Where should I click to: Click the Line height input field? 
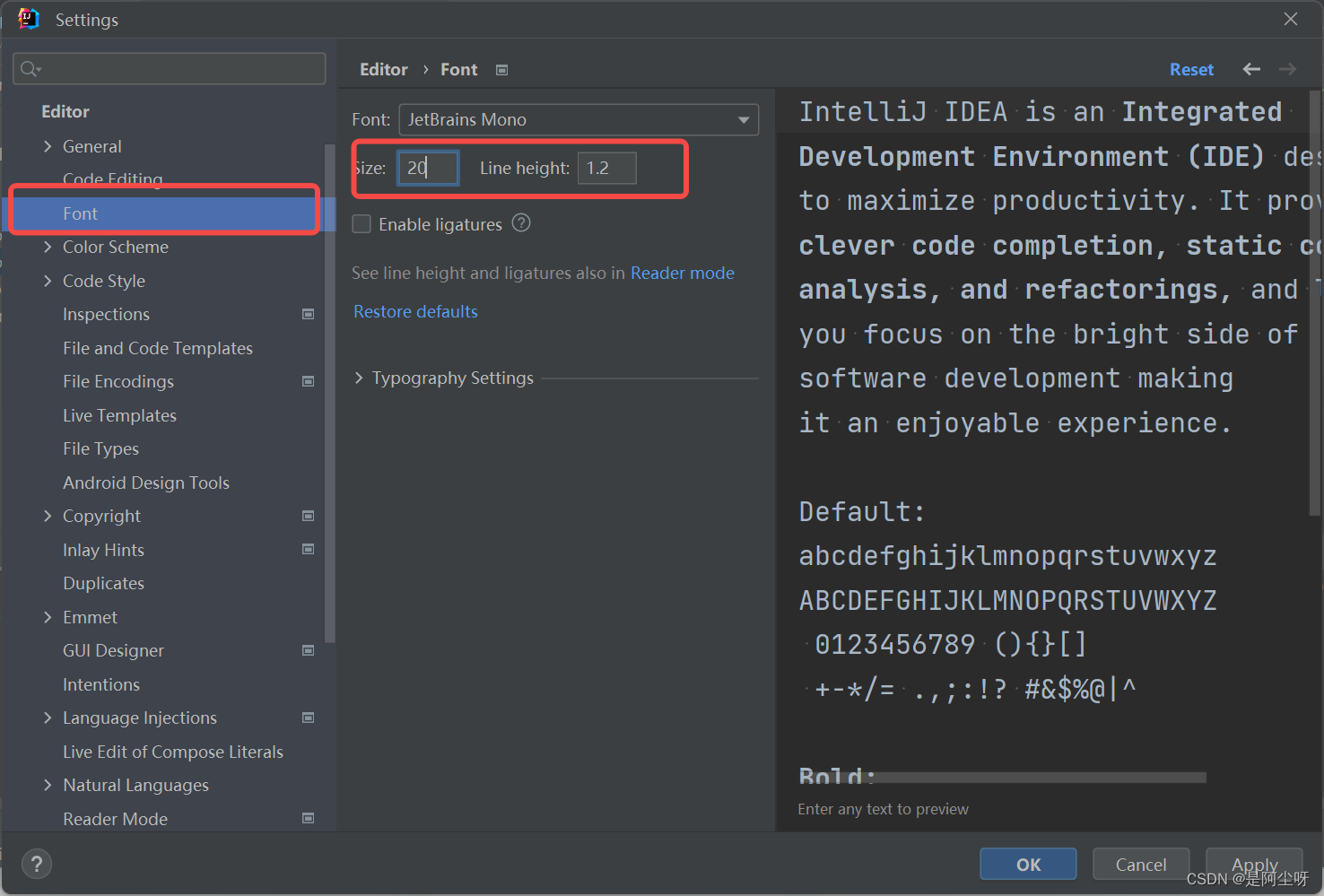pyautogui.click(x=607, y=168)
